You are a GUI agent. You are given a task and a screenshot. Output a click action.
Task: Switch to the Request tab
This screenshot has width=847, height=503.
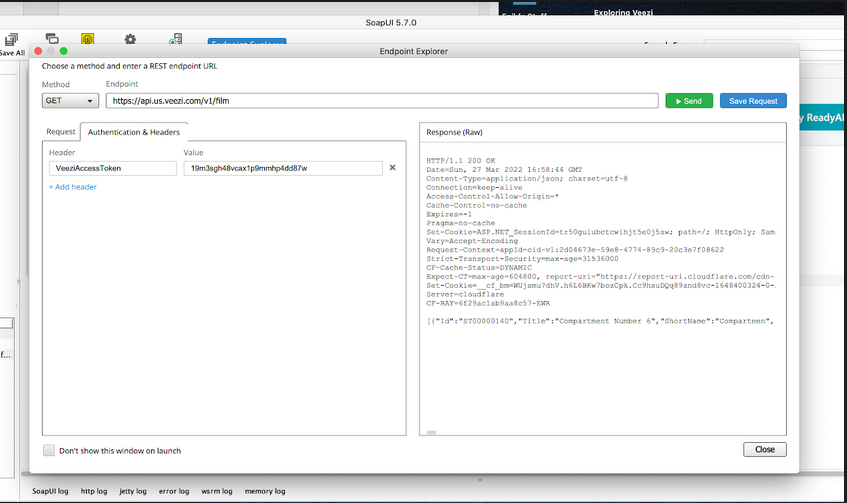(60, 131)
